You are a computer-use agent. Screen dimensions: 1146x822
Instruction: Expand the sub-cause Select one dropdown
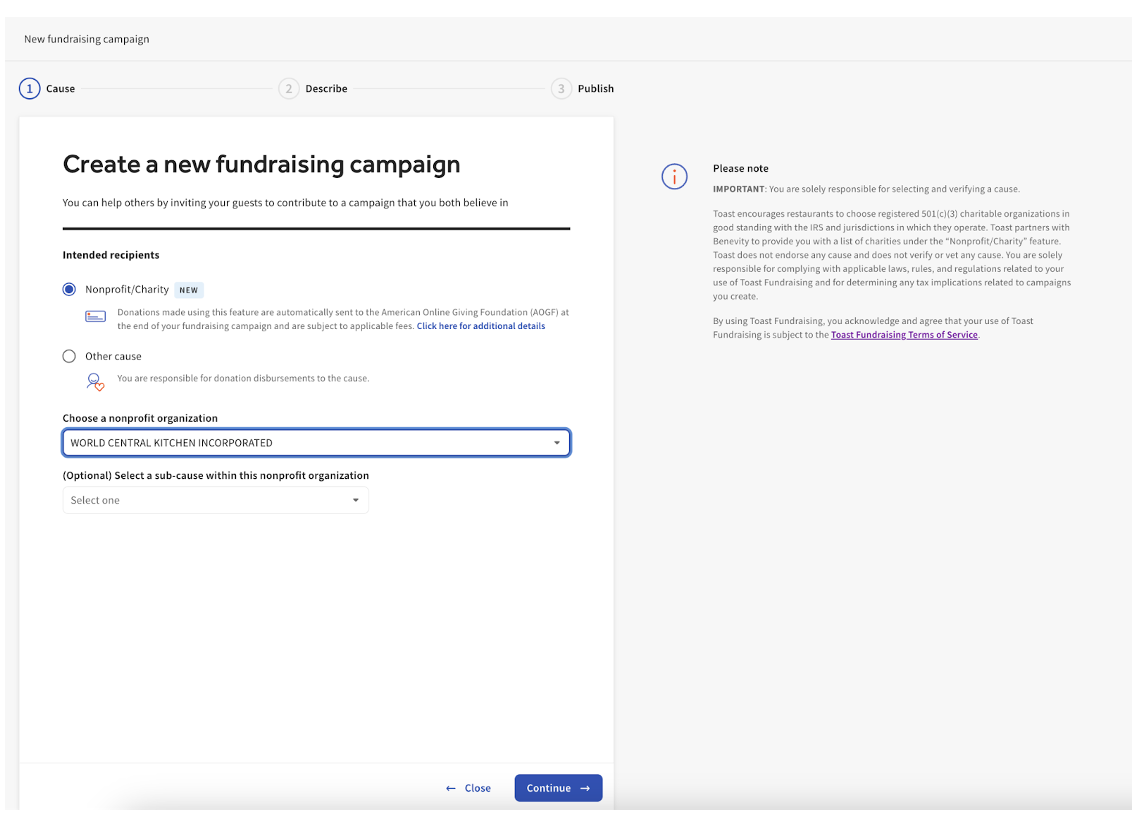pos(355,501)
